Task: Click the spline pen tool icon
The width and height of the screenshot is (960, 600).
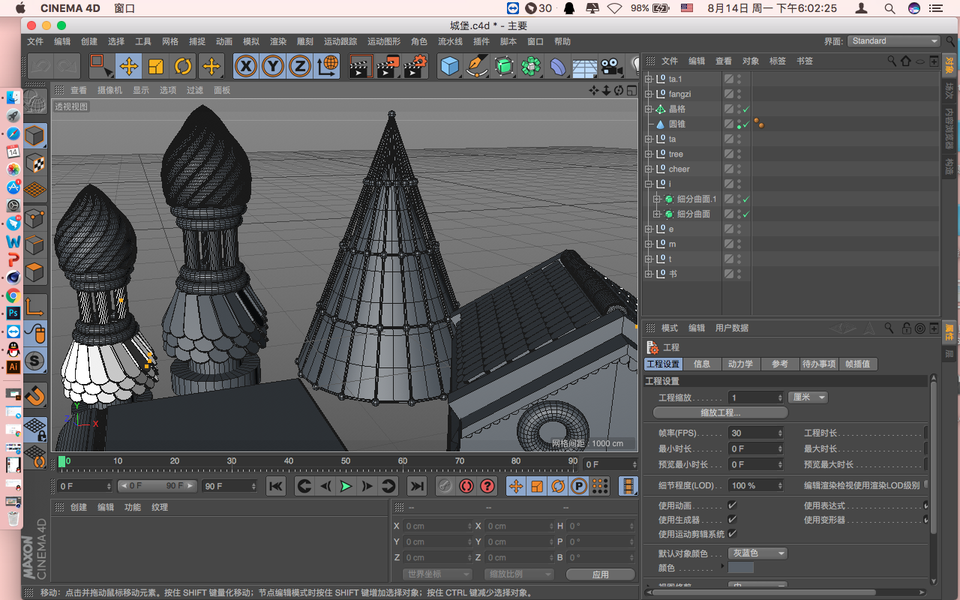Action: coord(477,66)
